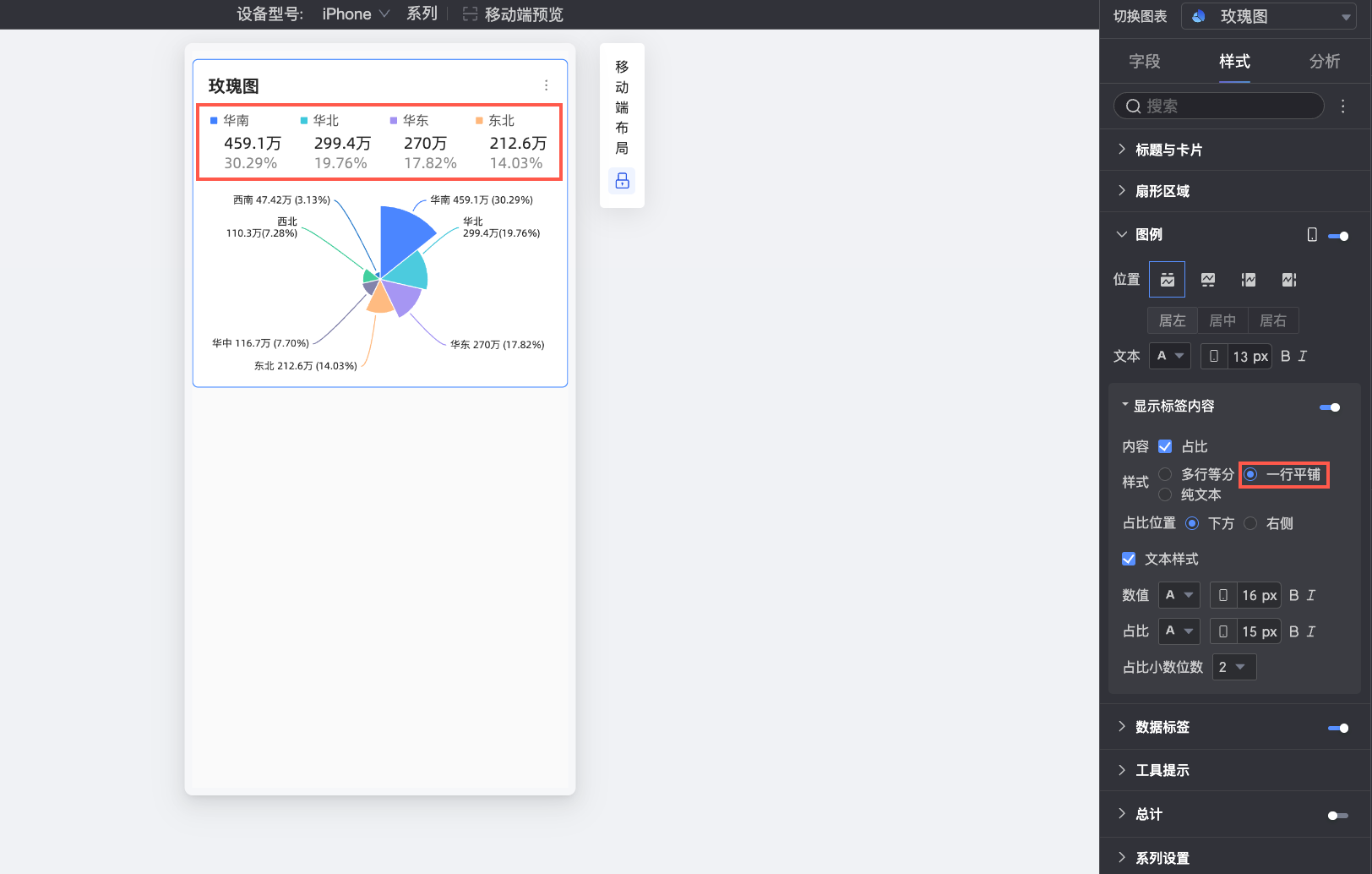This screenshot has width=1372, height=874.
Task: Toggle the 数据标签 switch
Action: click(1338, 728)
